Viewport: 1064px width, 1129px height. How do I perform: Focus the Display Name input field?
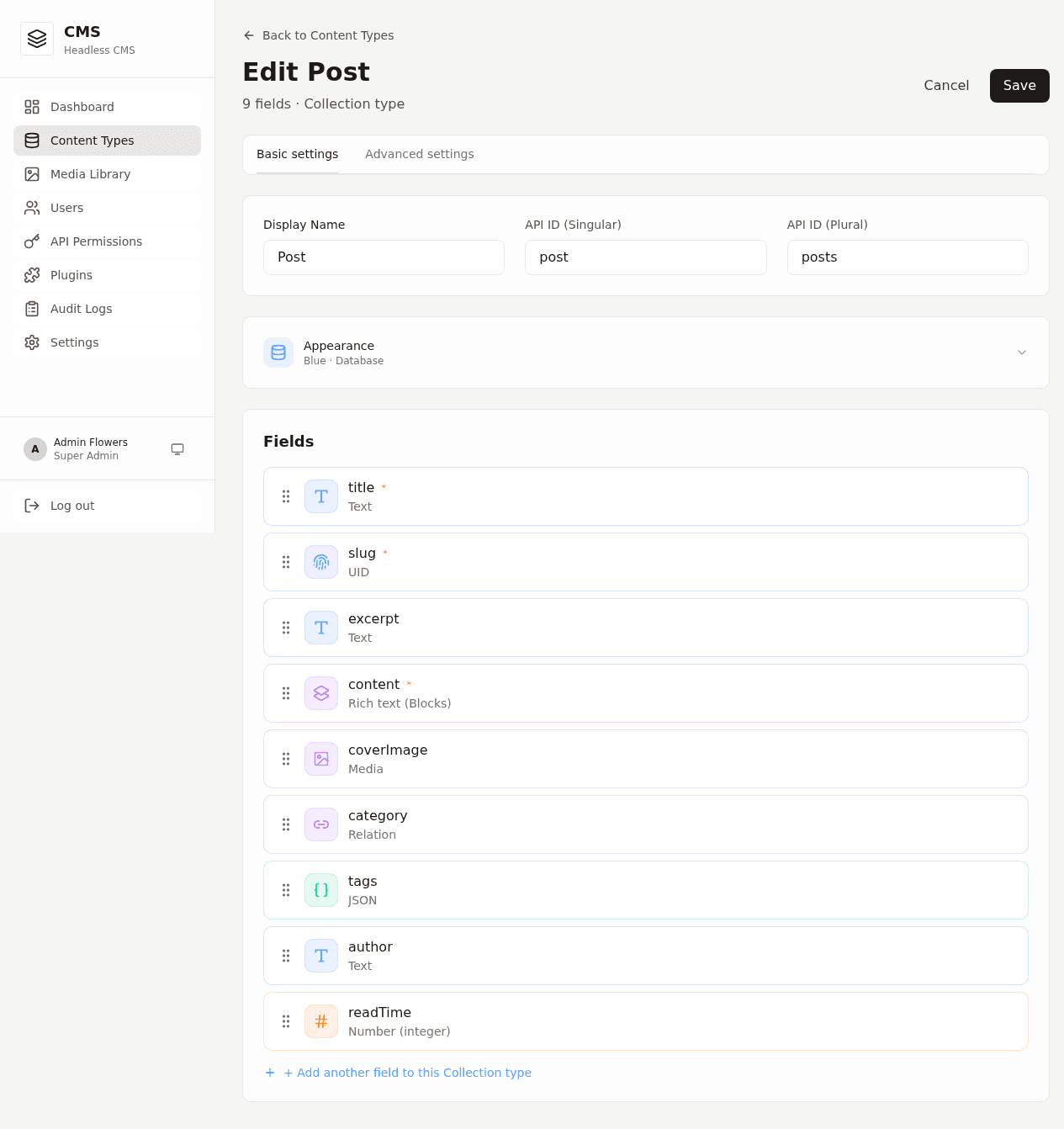point(384,257)
